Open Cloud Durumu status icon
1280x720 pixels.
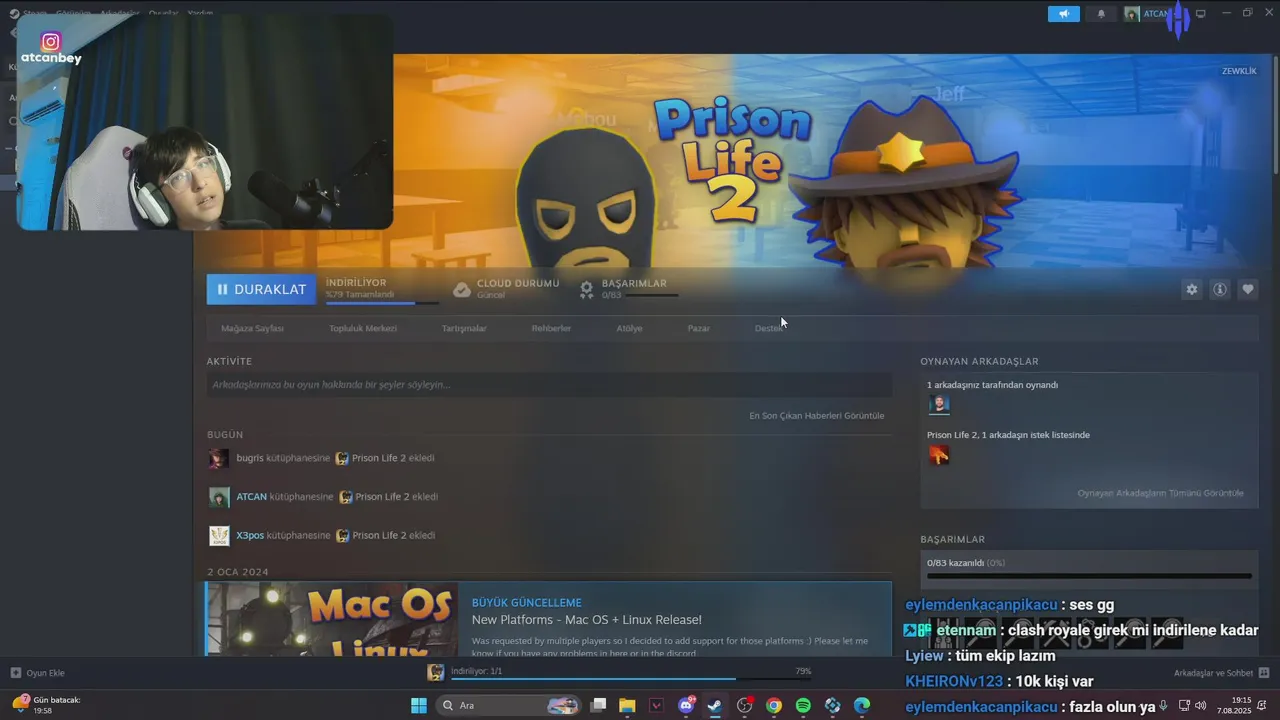click(x=461, y=289)
